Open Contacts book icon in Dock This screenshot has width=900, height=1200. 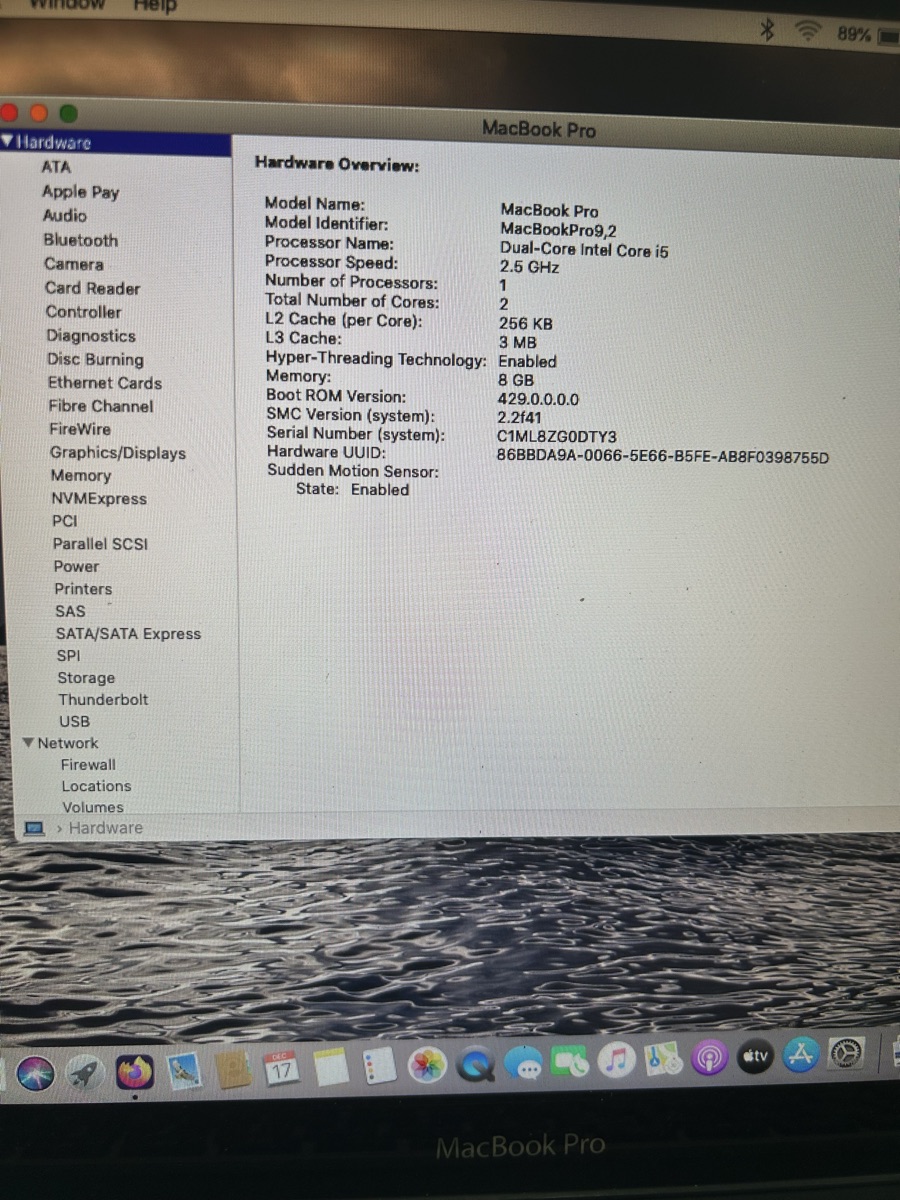click(x=234, y=1071)
